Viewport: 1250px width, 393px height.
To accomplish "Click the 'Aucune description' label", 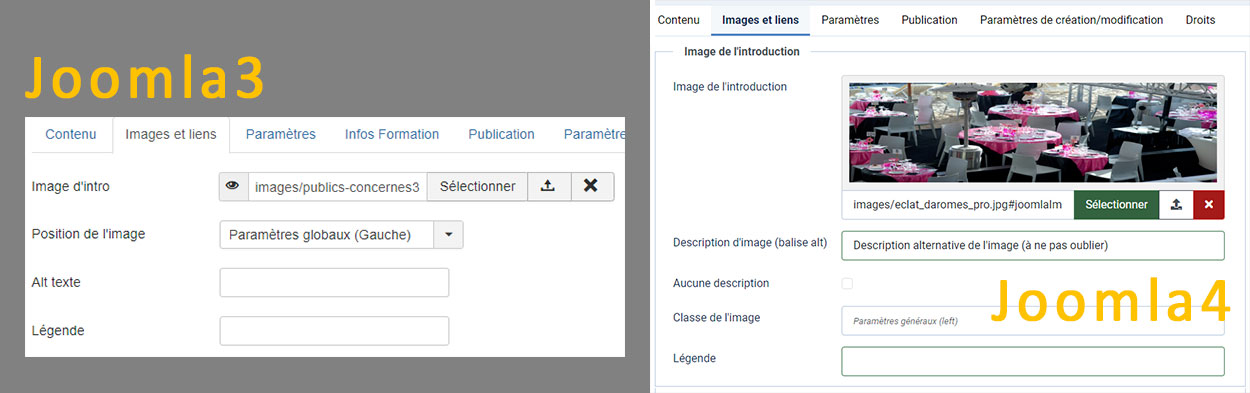I will pyautogui.click(x=721, y=283).
